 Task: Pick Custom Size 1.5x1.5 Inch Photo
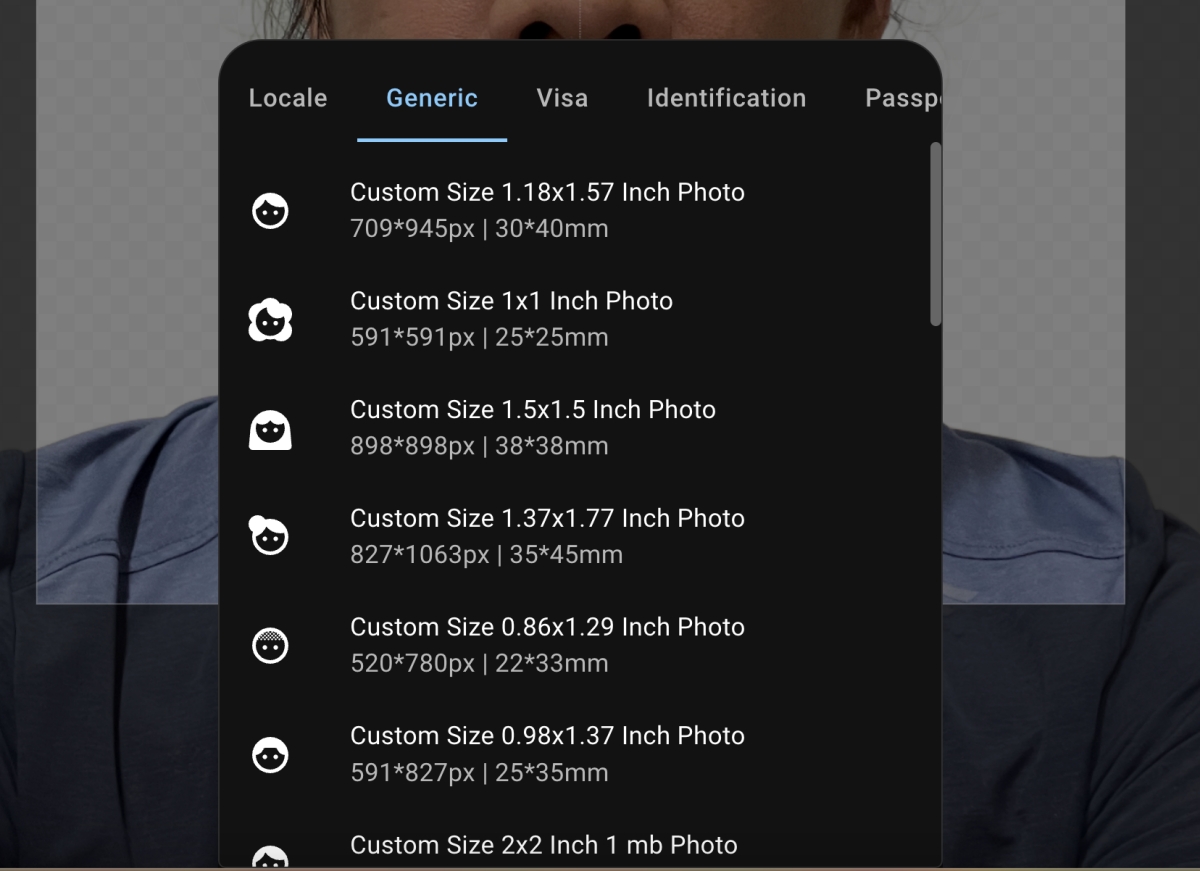click(532, 428)
